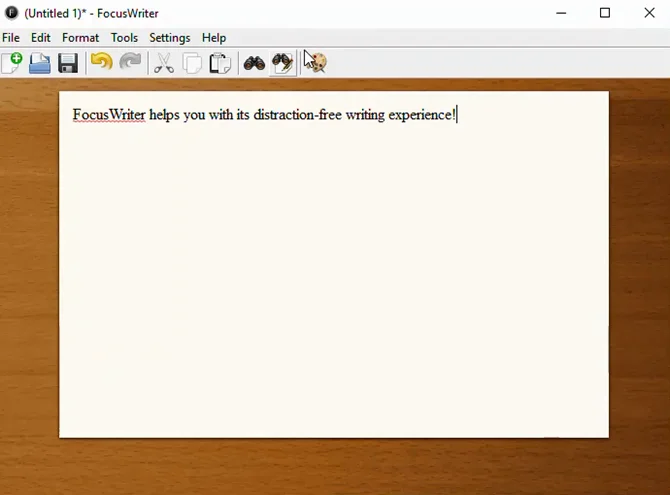Save the document with the floppy disk icon
Screen dimensions: 670x495
pos(68,63)
